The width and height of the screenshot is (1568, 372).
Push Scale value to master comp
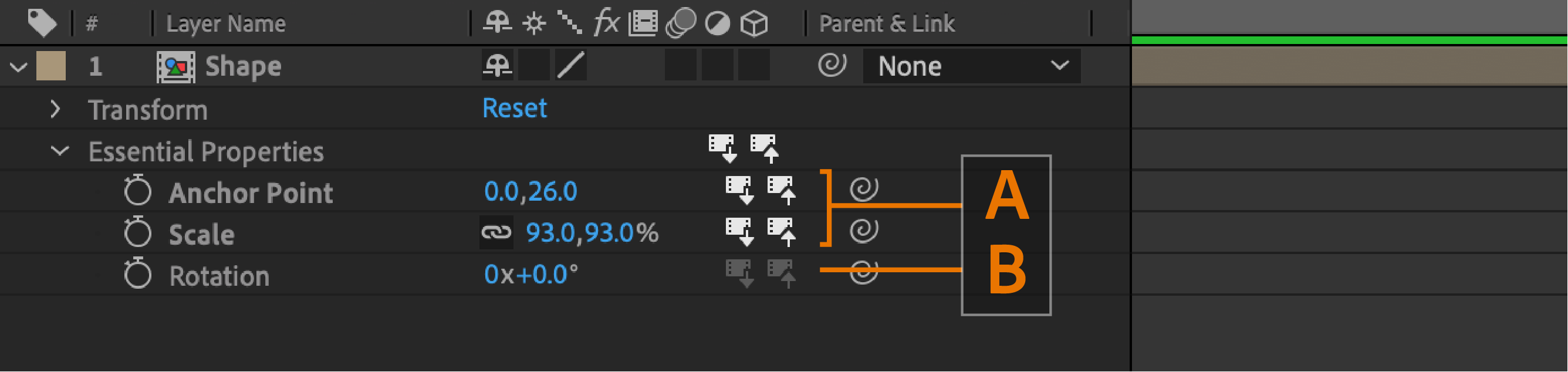782,232
